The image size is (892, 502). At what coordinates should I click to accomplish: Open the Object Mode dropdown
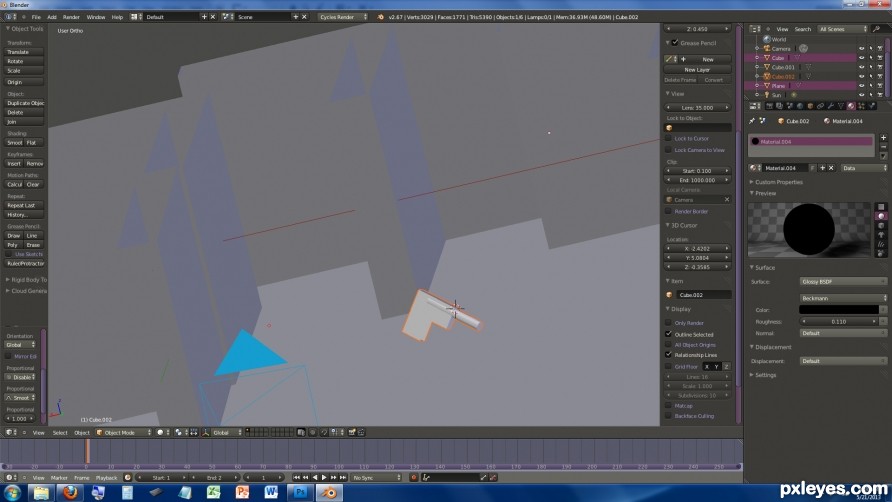pyautogui.click(x=124, y=433)
